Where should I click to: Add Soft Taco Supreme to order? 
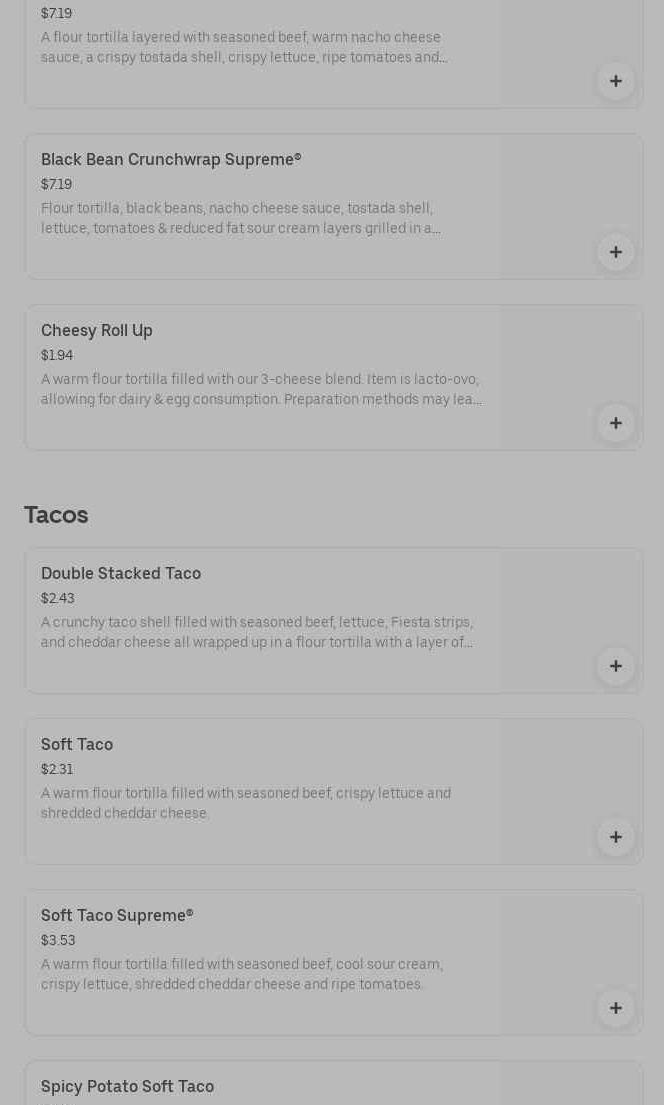pyautogui.click(x=615, y=1008)
